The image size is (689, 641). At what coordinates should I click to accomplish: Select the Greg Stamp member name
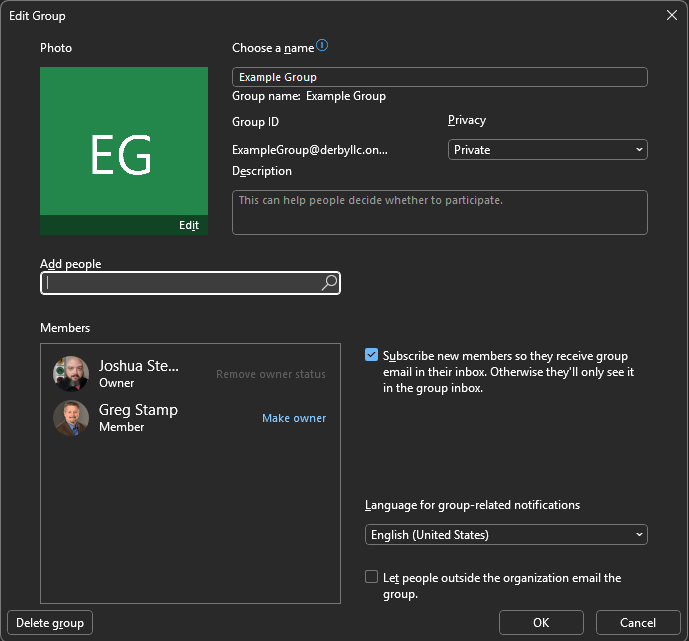(136, 410)
